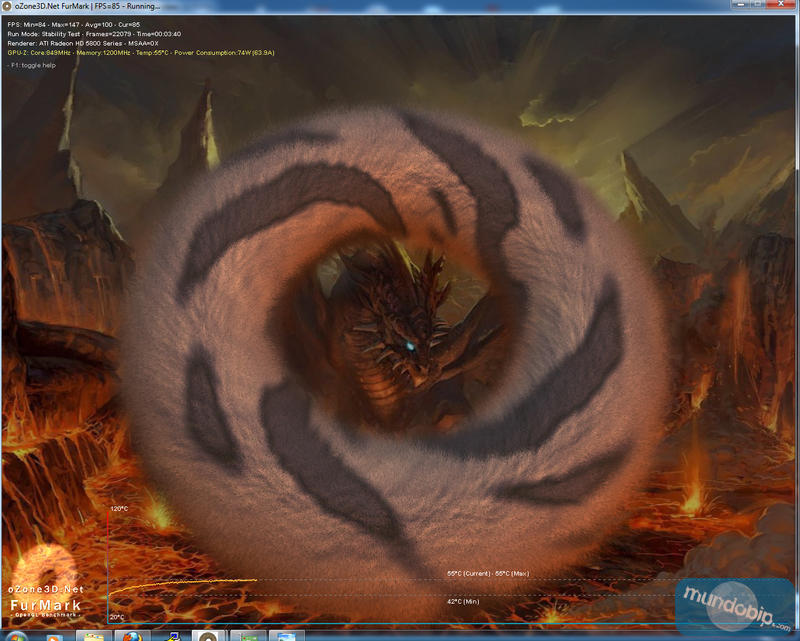Click the FurMark window title text
The width and height of the screenshot is (800, 641).
click(x=87, y=6)
